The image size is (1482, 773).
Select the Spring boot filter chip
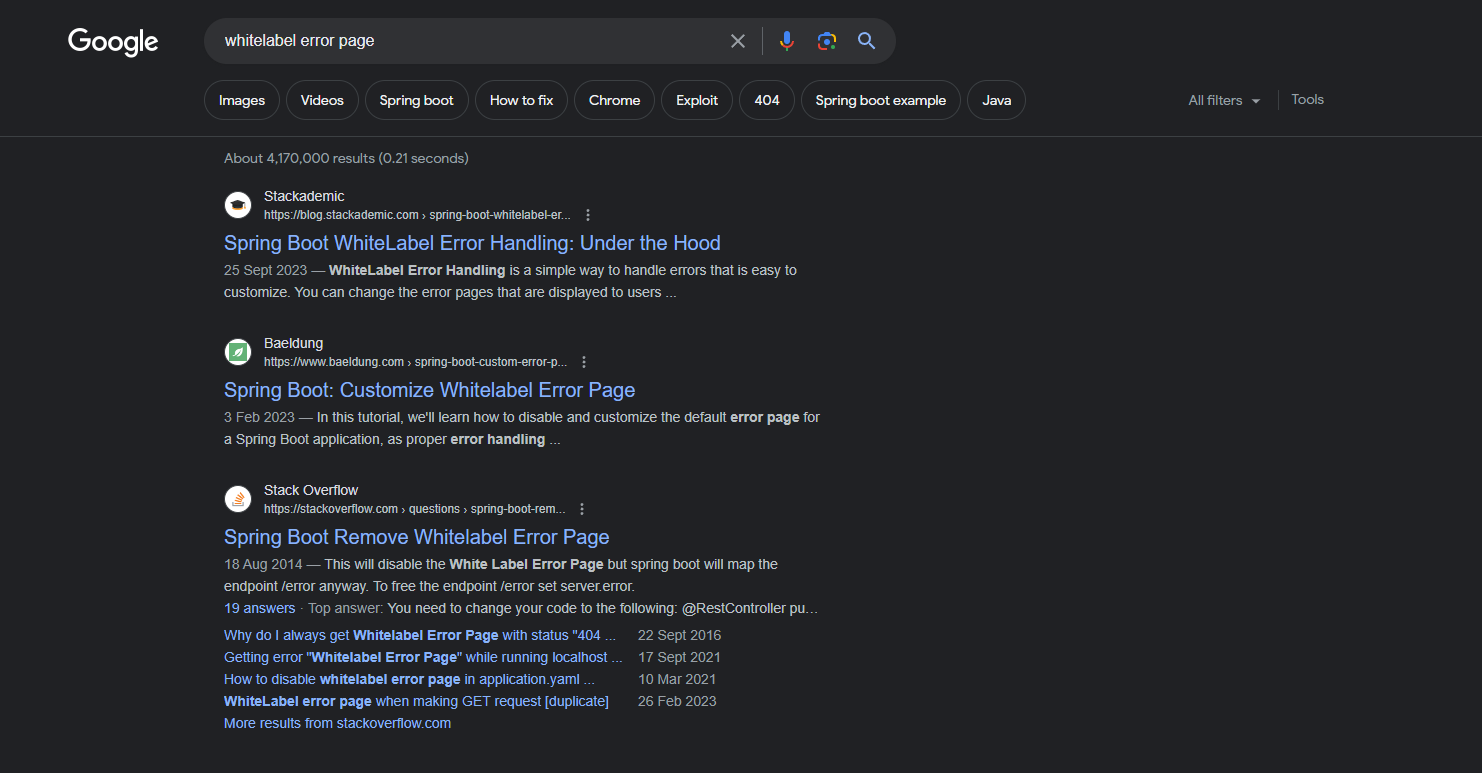tap(417, 100)
